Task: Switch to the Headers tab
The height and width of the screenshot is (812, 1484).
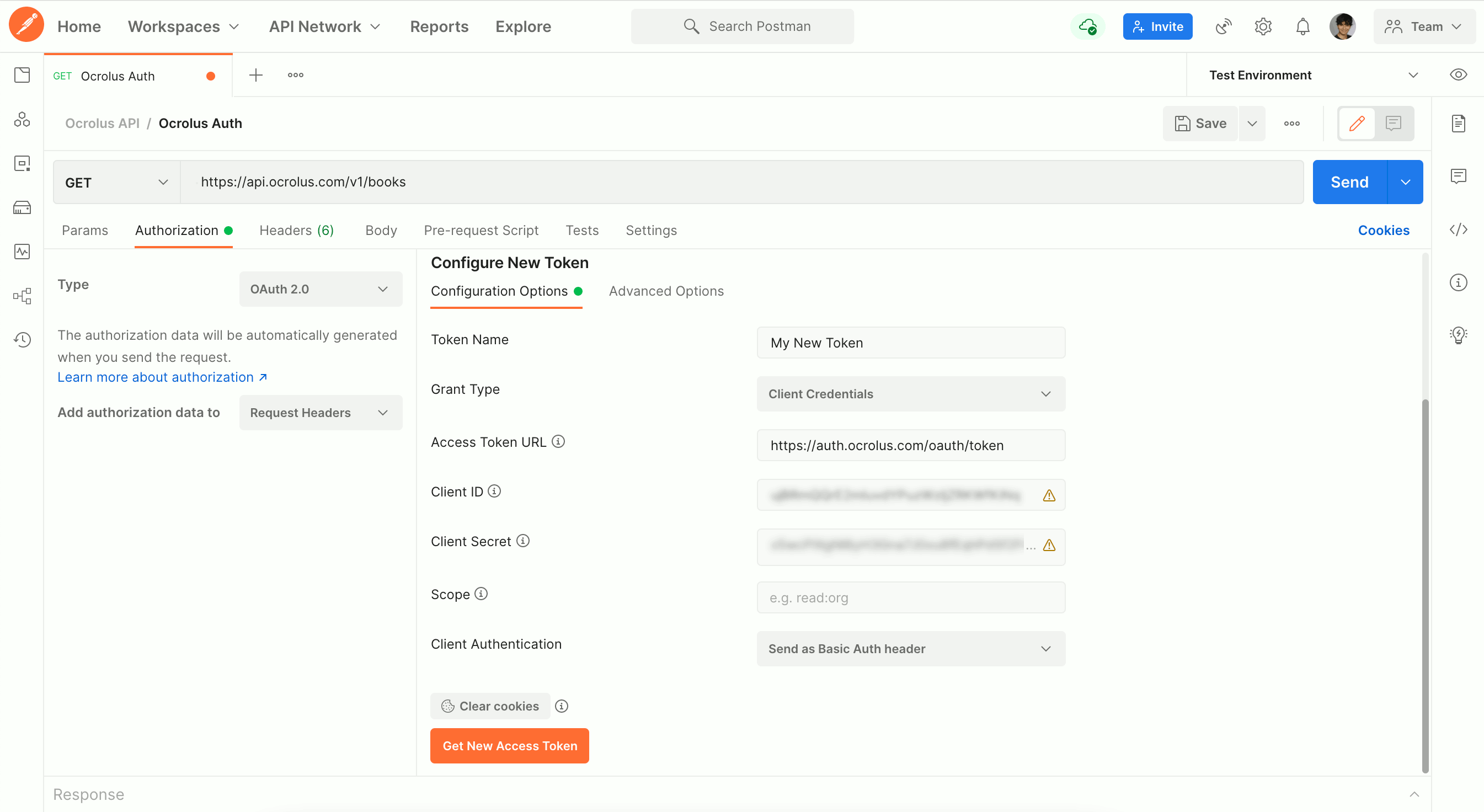Action: tap(296, 231)
